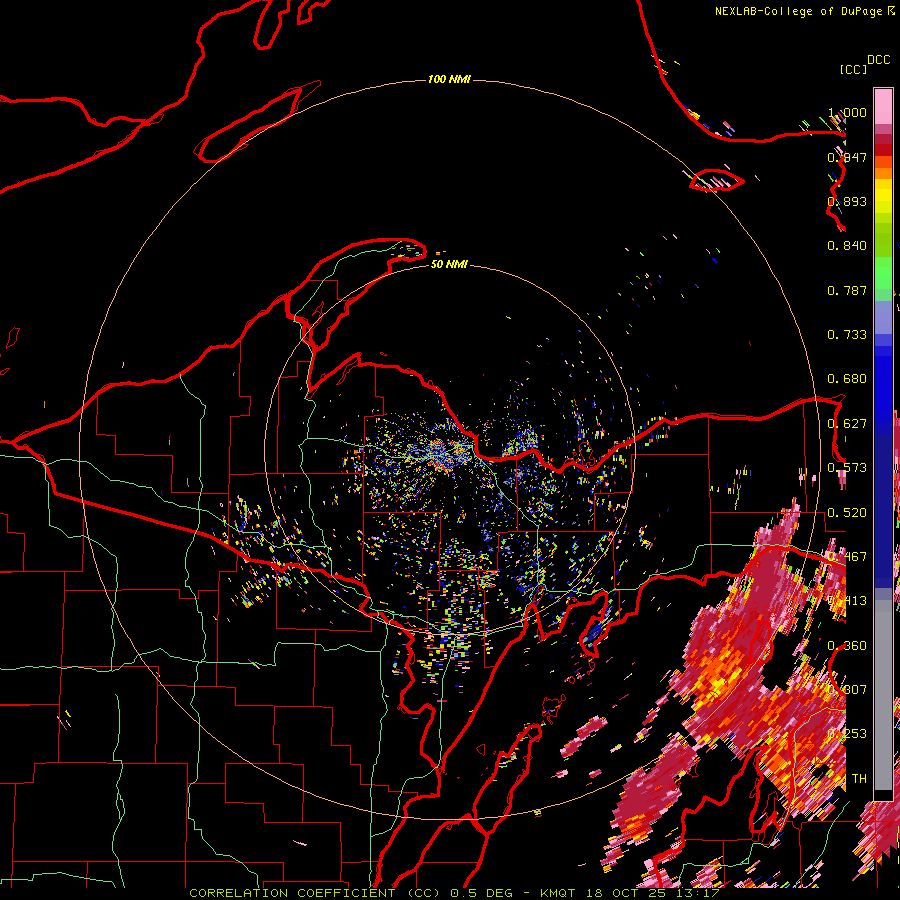Screen dimensions: 900x900
Task: Click the 0.787 scale value
Action: click(847, 290)
